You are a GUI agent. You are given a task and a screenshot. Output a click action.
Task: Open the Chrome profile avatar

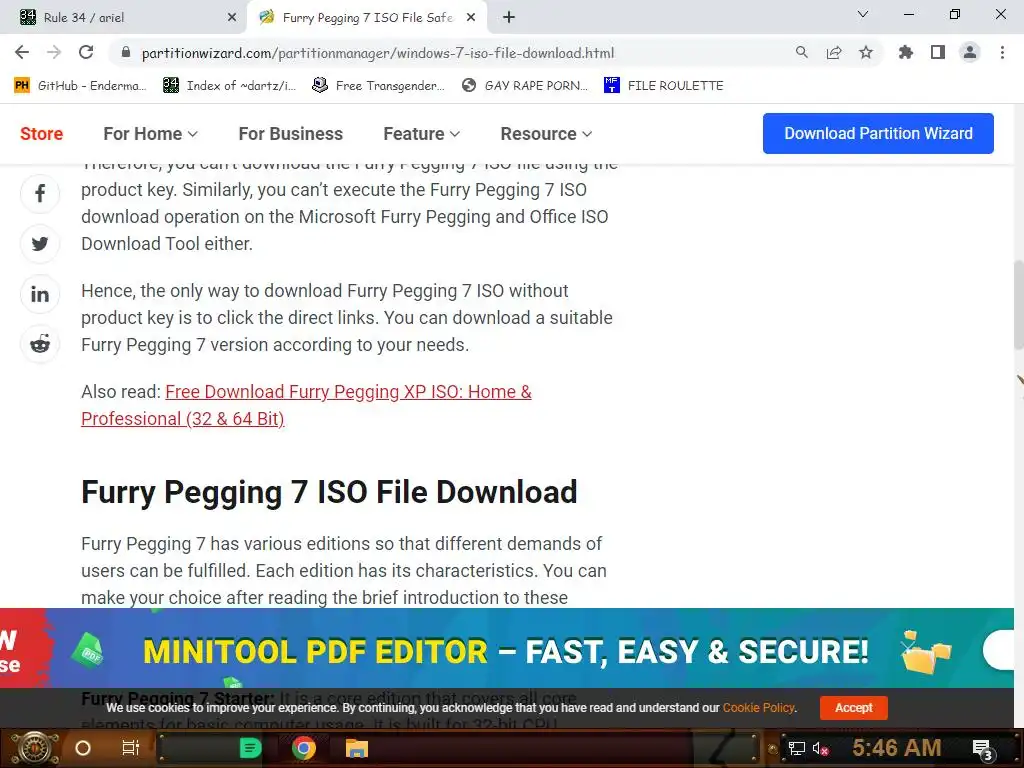tap(970, 52)
